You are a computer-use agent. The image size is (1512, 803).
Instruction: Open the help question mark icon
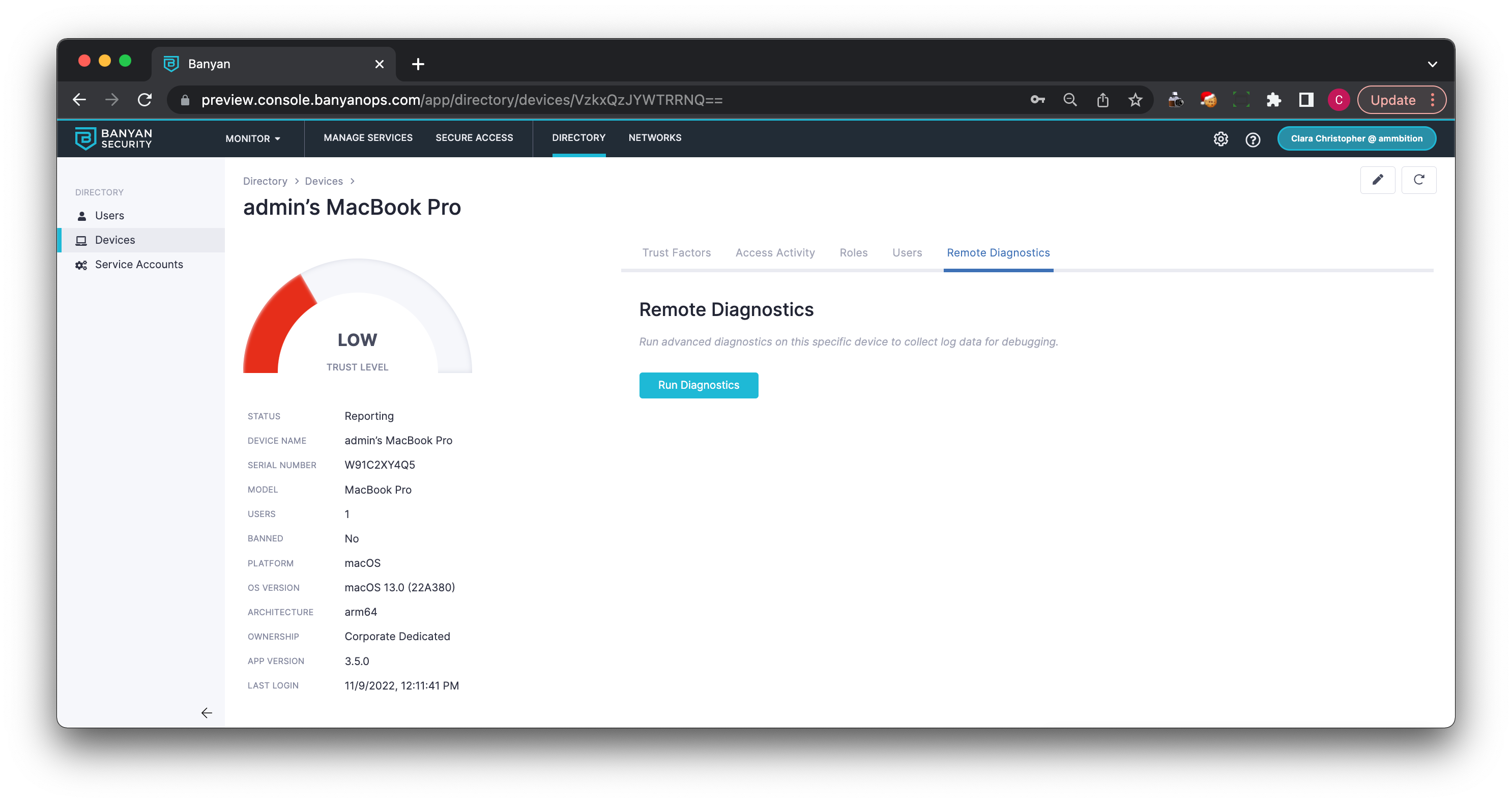[x=1253, y=139]
